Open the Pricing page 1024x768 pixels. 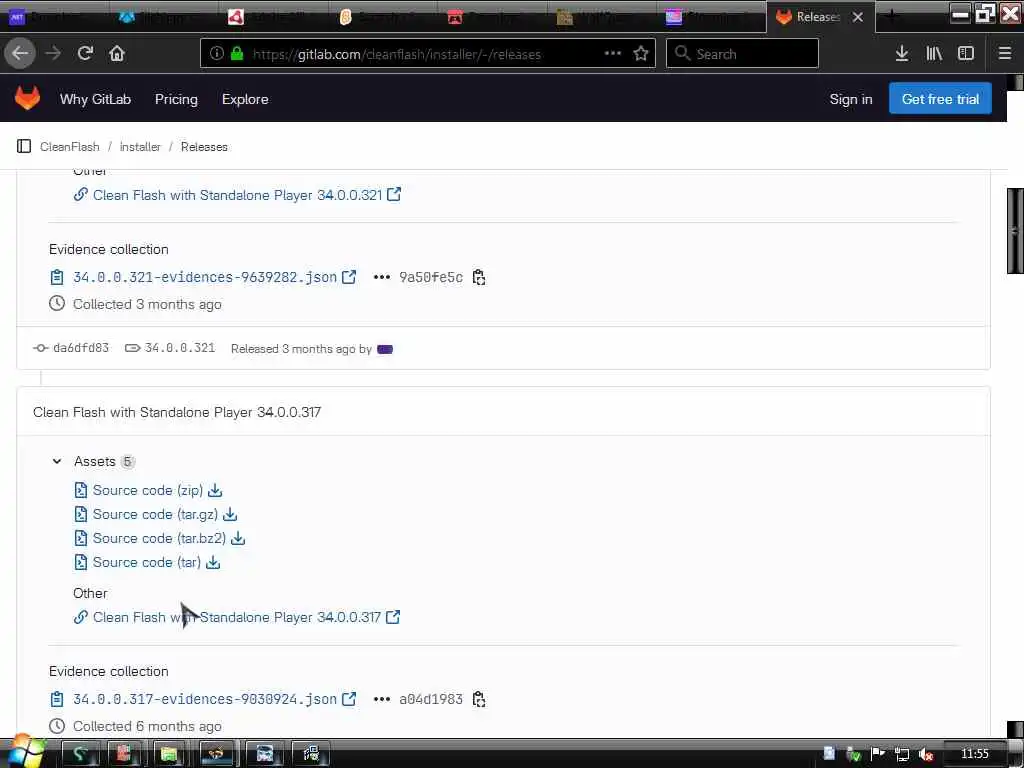[x=176, y=99]
